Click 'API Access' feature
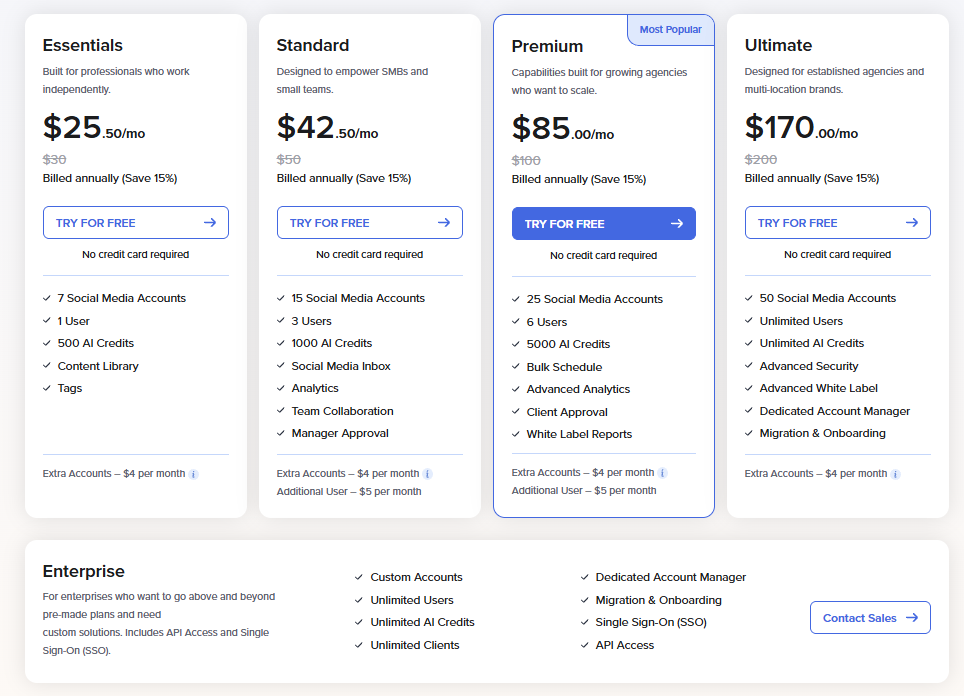964x696 pixels. click(x=624, y=645)
